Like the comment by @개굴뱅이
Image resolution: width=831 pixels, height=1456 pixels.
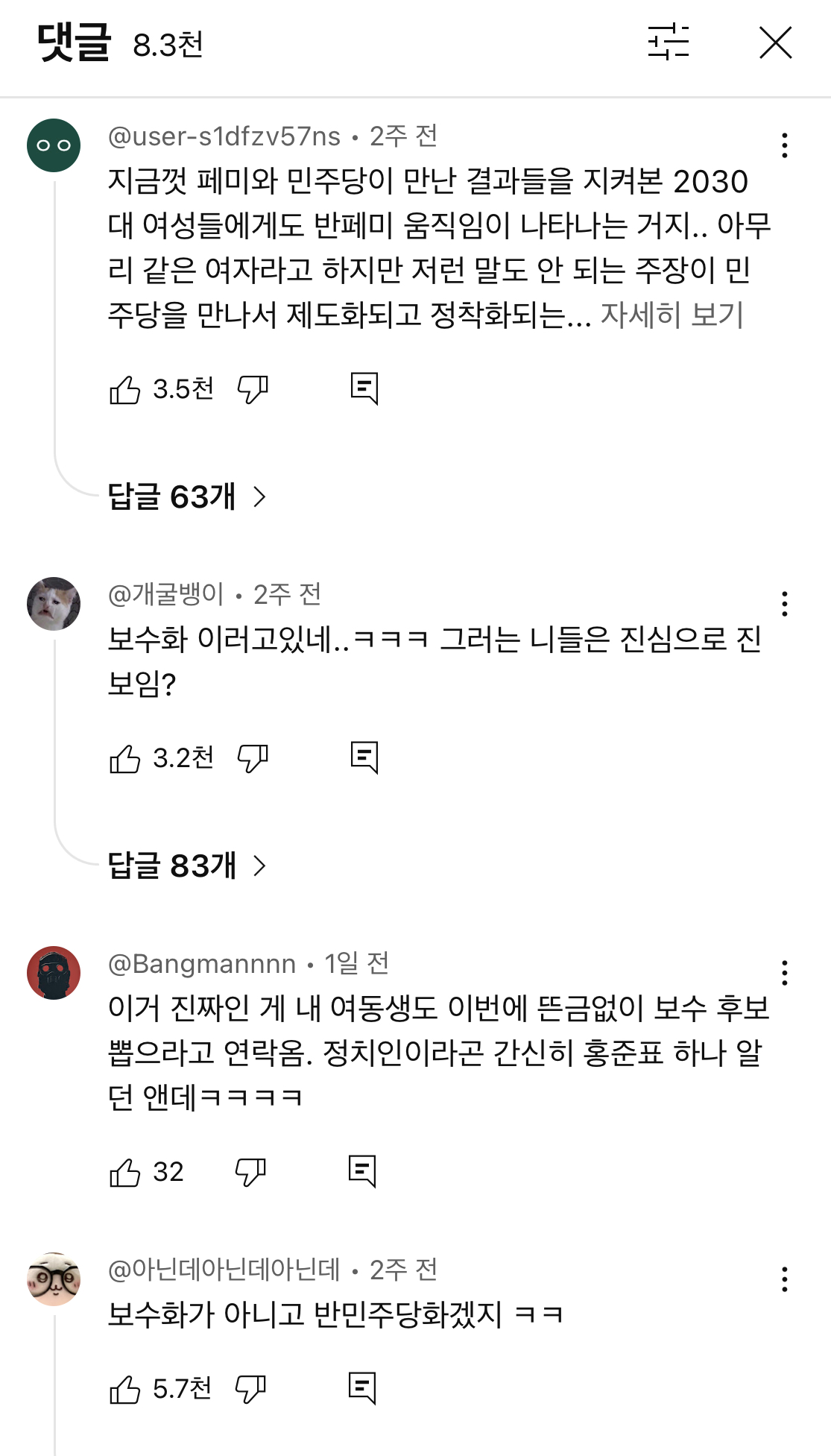pyautogui.click(x=125, y=759)
